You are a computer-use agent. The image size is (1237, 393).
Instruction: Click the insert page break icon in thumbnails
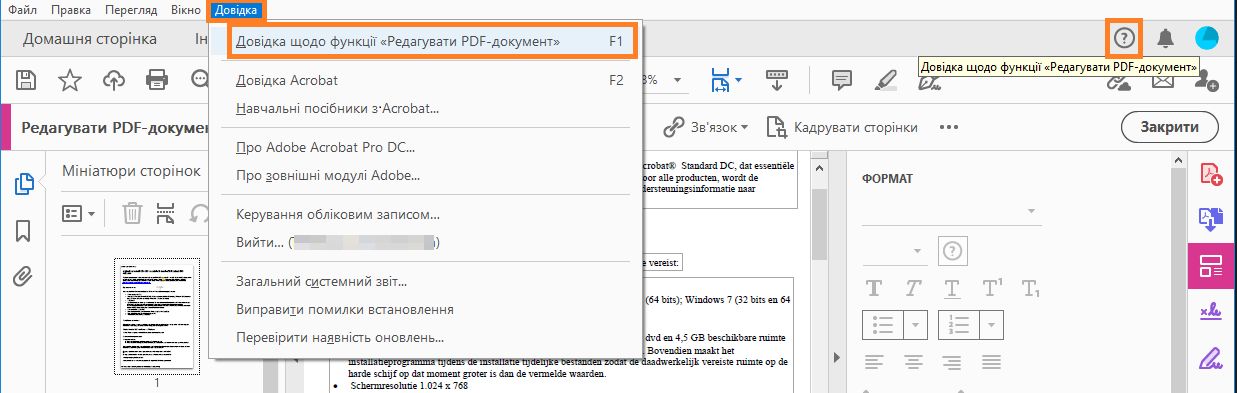(x=166, y=213)
